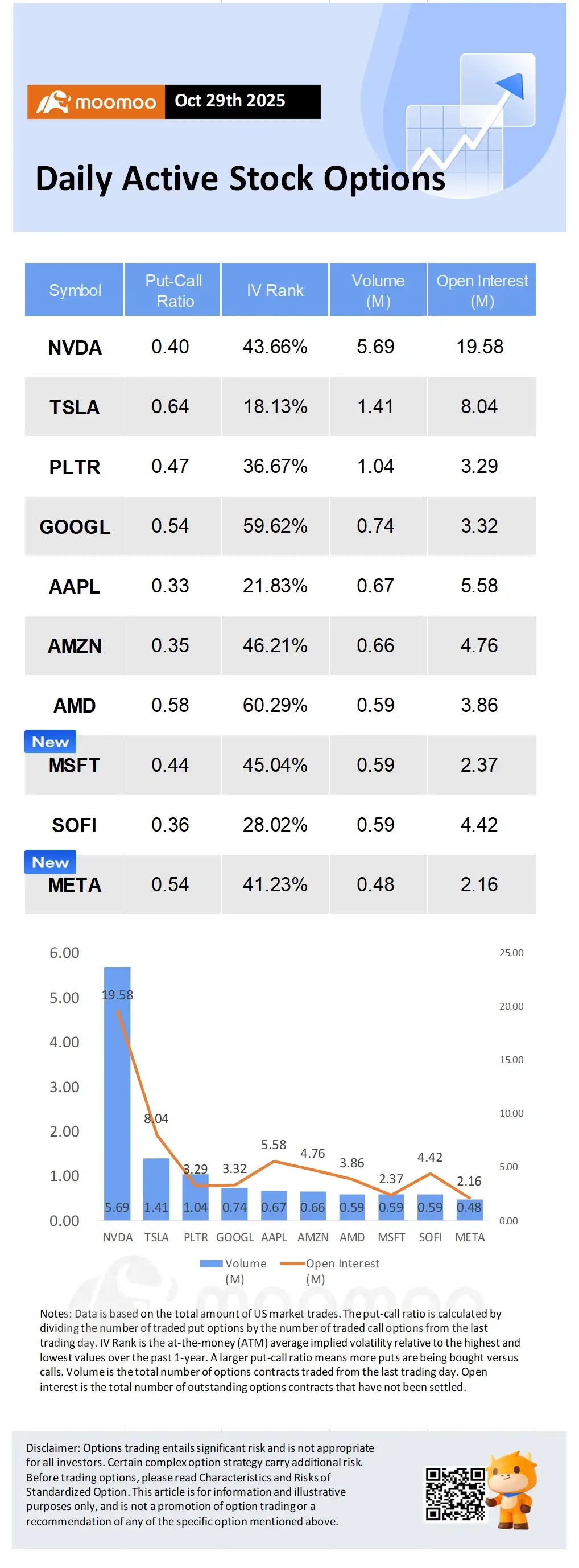Select the TSLA symbol cell

coord(74,406)
